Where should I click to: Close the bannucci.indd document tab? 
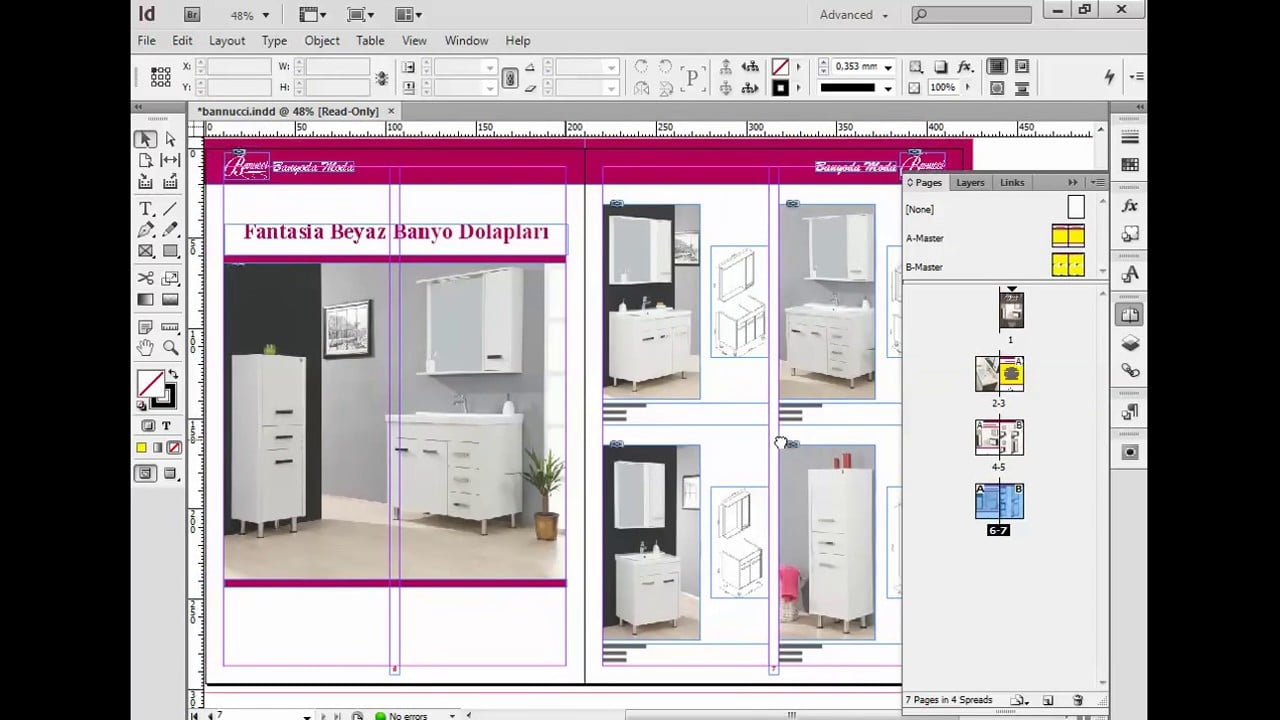point(391,111)
